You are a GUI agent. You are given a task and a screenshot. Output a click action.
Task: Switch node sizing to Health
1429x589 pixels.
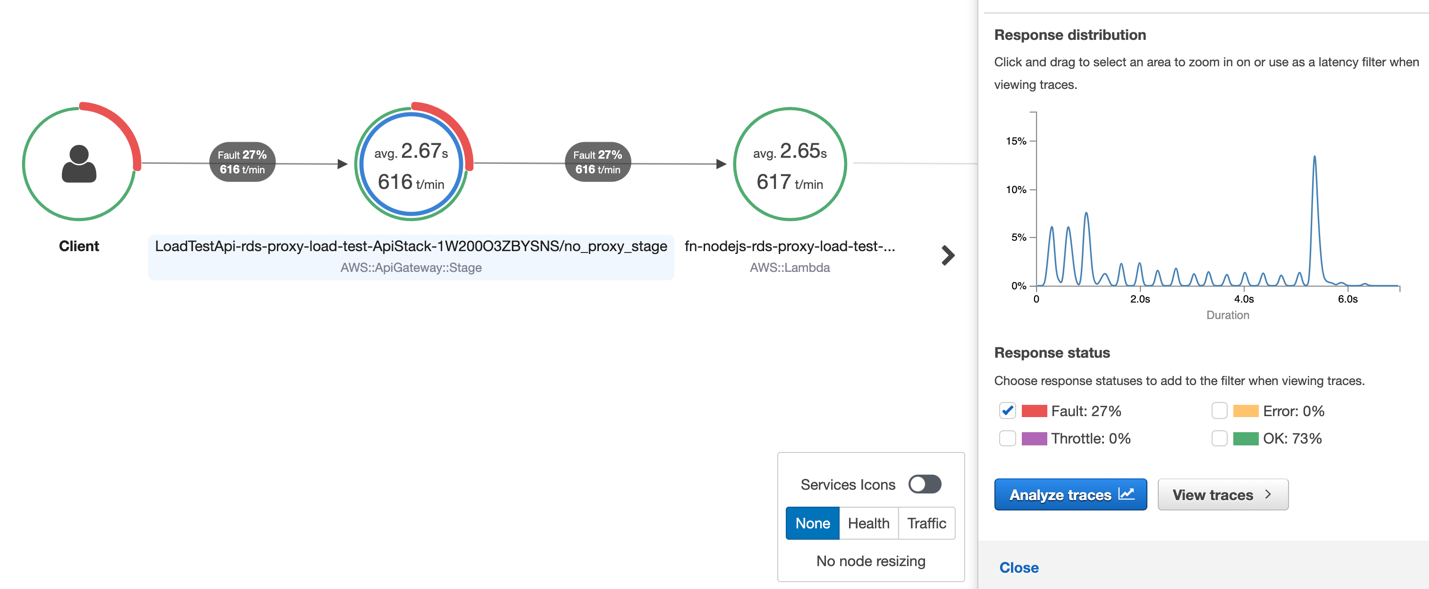tap(868, 523)
